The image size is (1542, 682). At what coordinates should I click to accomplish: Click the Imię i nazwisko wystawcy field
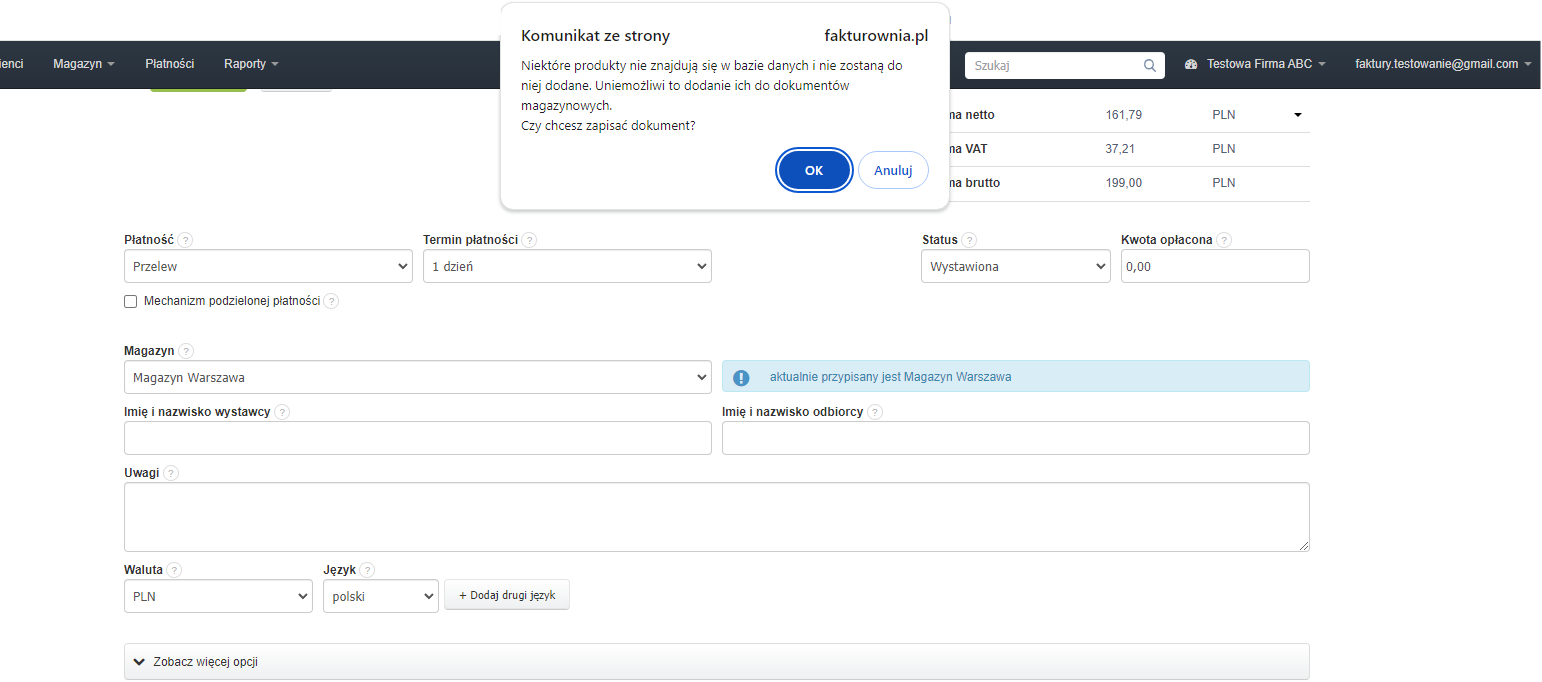[418, 438]
